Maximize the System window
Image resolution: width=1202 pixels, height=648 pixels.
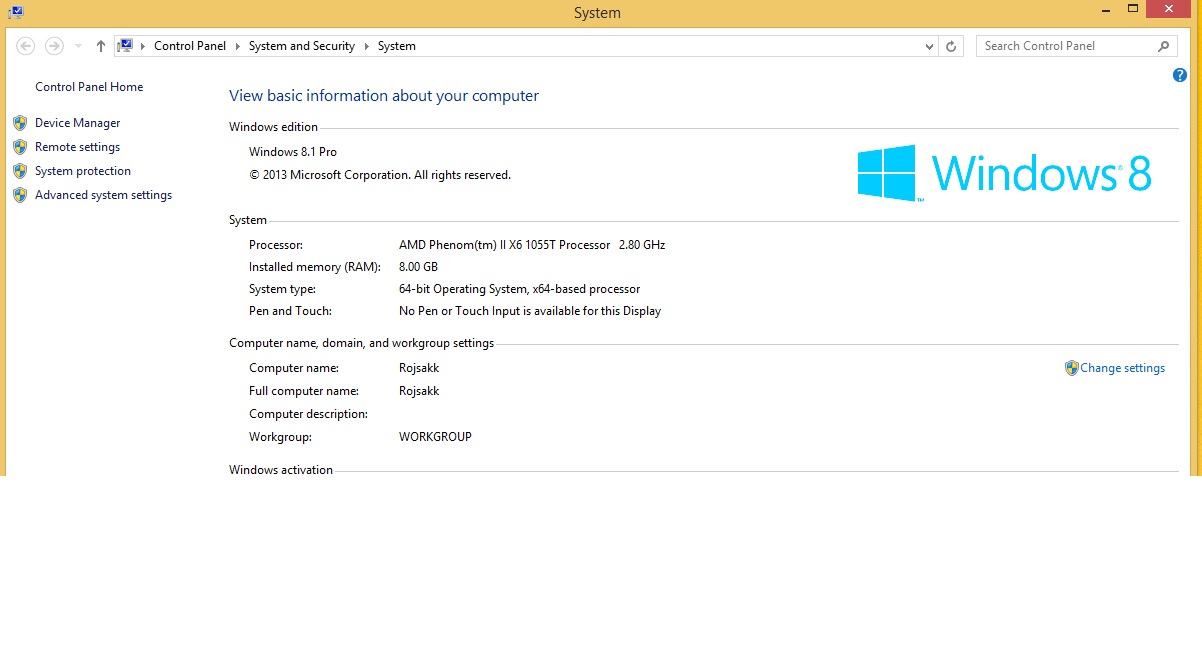coord(1132,9)
